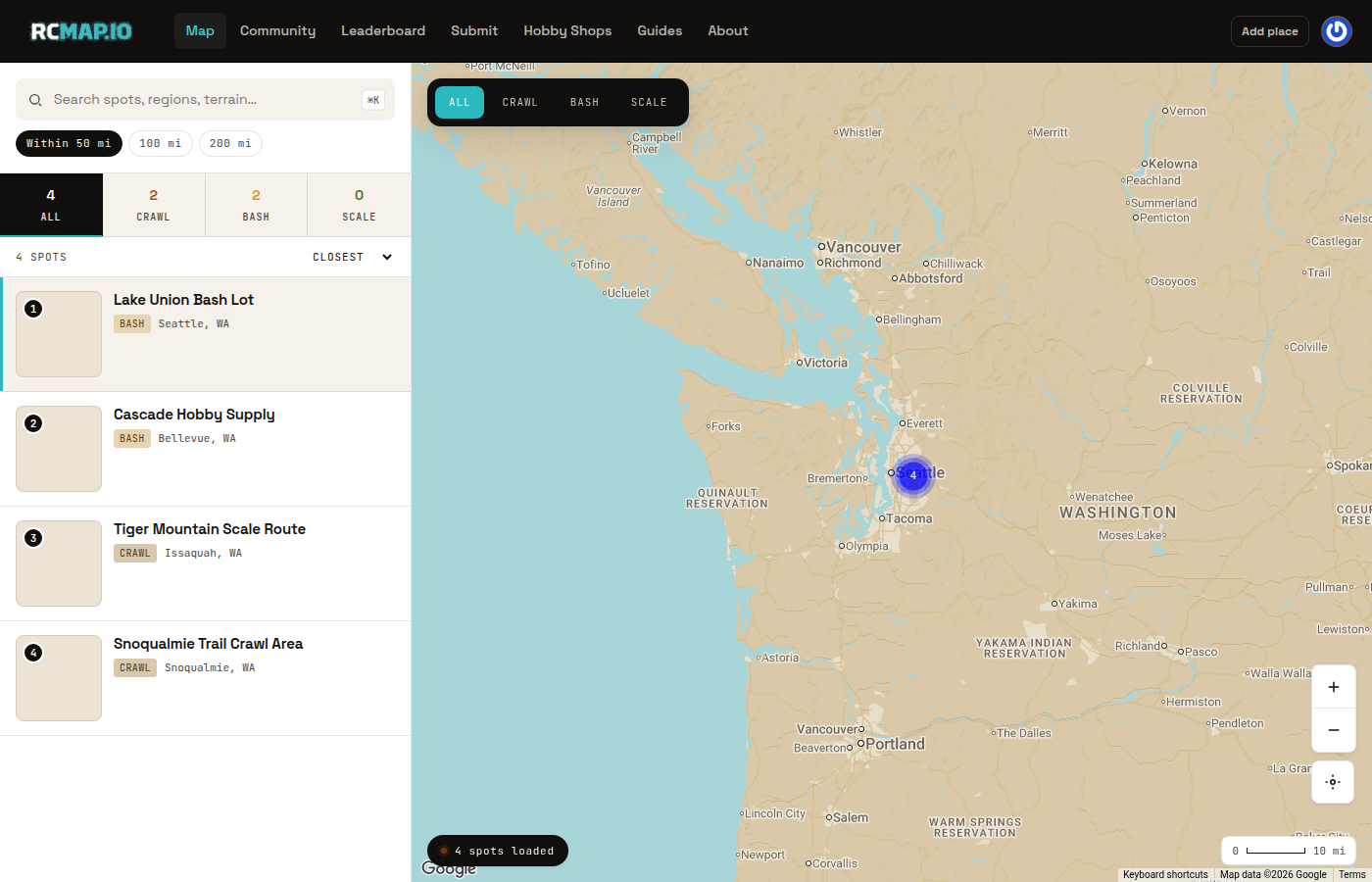The height and width of the screenshot is (882, 1372).
Task: Select Lake Union Bash Lot title
Action: point(183,300)
